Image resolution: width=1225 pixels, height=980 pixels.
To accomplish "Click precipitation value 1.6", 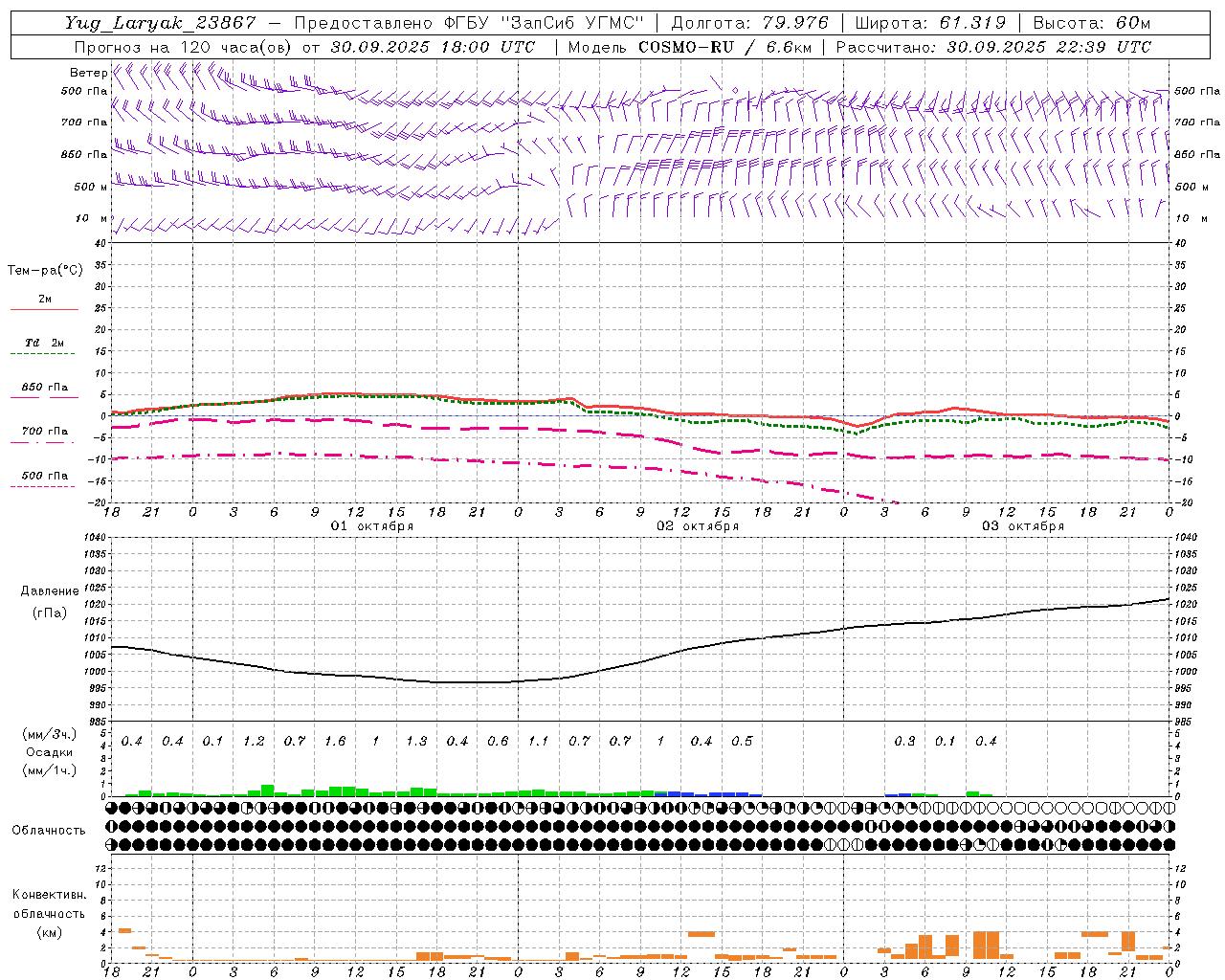I will [335, 742].
